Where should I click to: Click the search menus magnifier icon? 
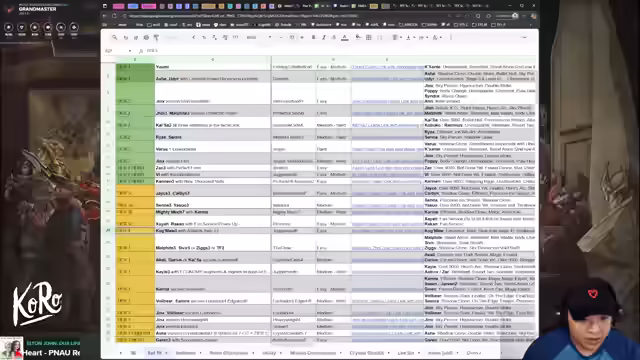point(115,37)
